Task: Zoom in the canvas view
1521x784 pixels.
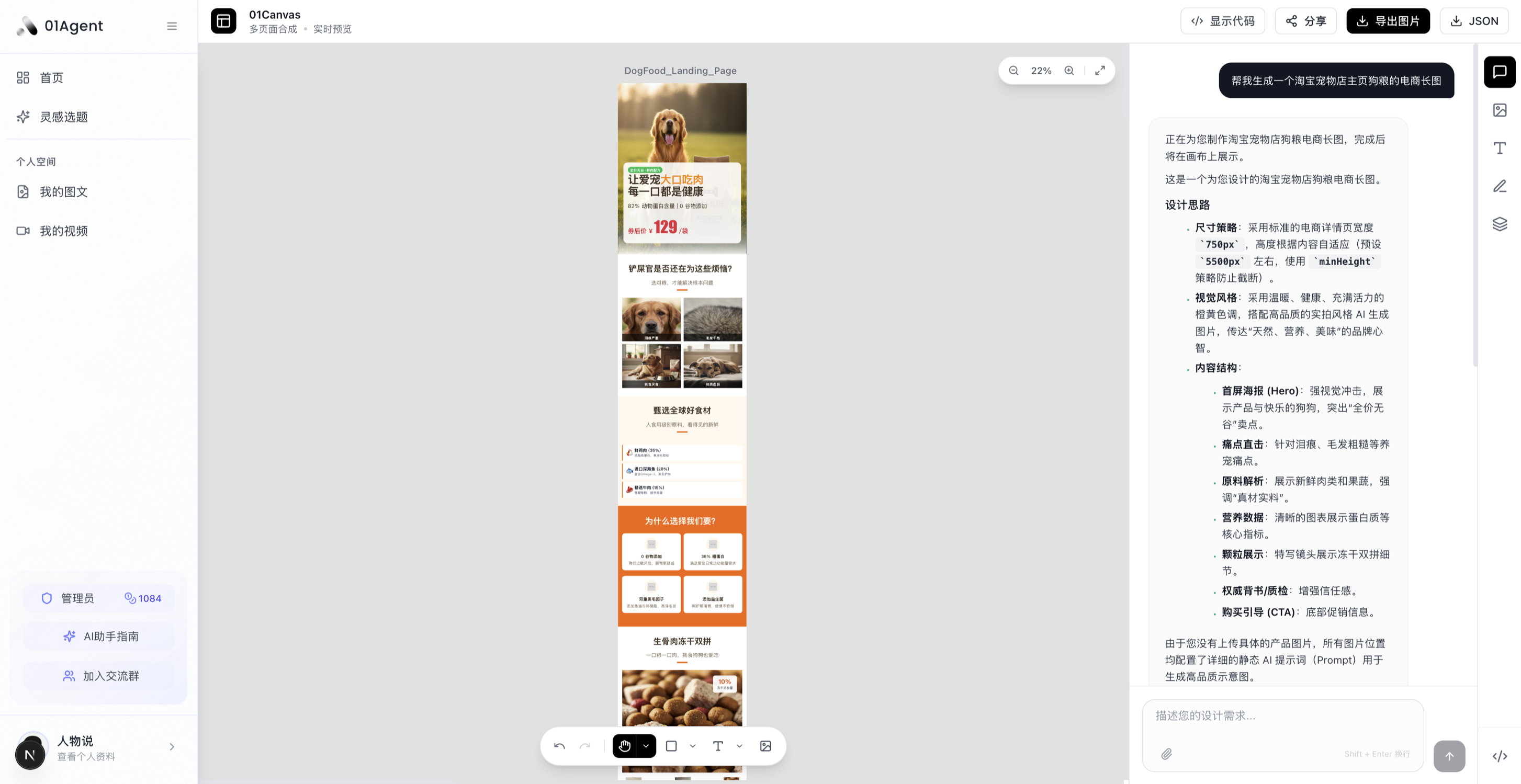Action: (1069, 71)
